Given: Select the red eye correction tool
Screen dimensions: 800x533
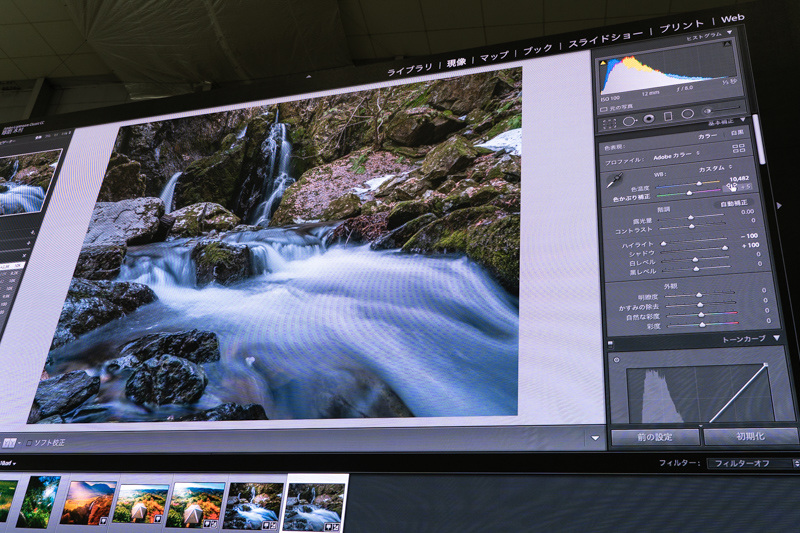Looking at the screenshot, I should click(648, 118).
